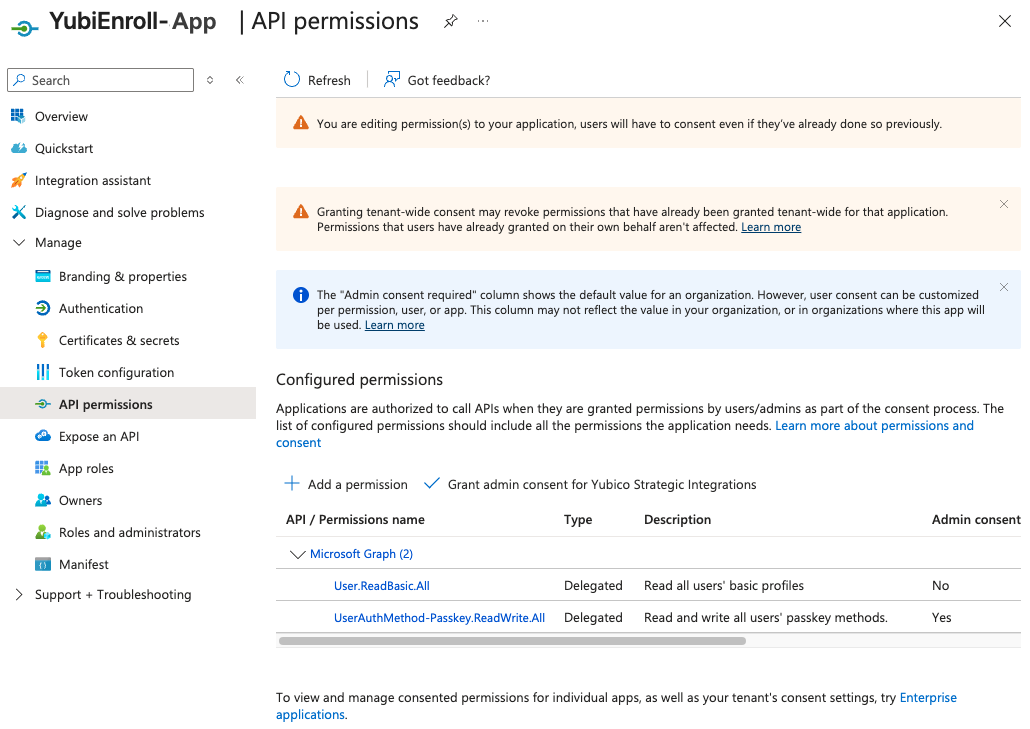The height and width of the screenshot is (729, 1030).
Task: Click the Expose an API cloud icon
Action: pyautogui.click(x=43, y=436)
